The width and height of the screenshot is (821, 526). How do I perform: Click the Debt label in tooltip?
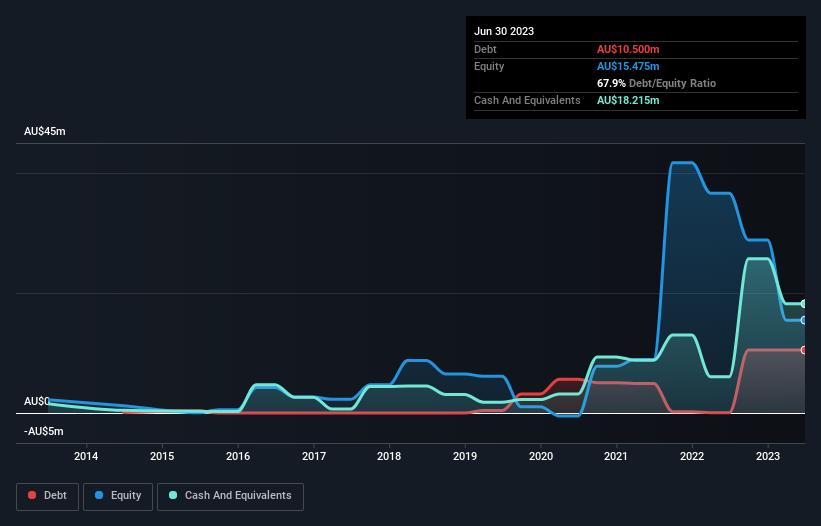pyautogui.click(x=485, y=49)
